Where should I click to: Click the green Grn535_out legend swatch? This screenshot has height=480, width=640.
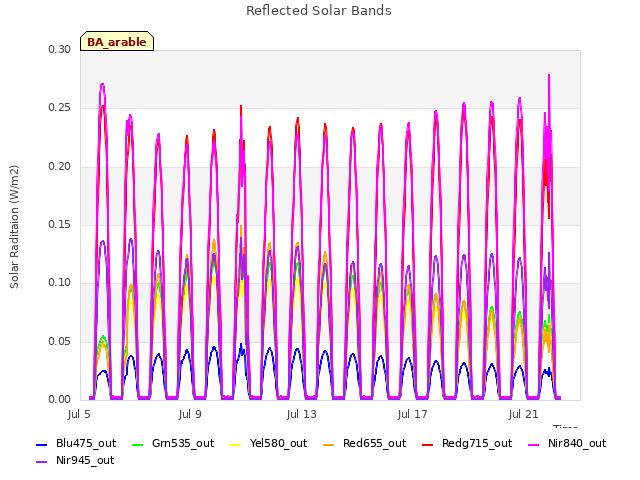coord(138,444)
